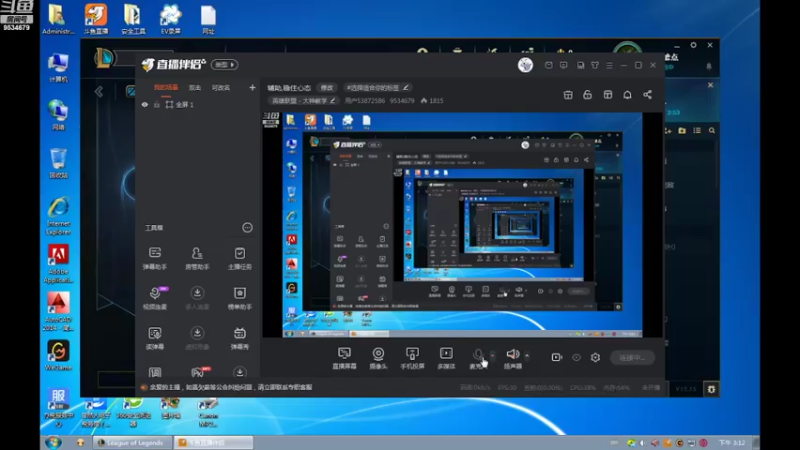This screenshot has width=800, height=450.
Task: Click the third icon in top-right toolbar
Action: [x=608, y=95]
